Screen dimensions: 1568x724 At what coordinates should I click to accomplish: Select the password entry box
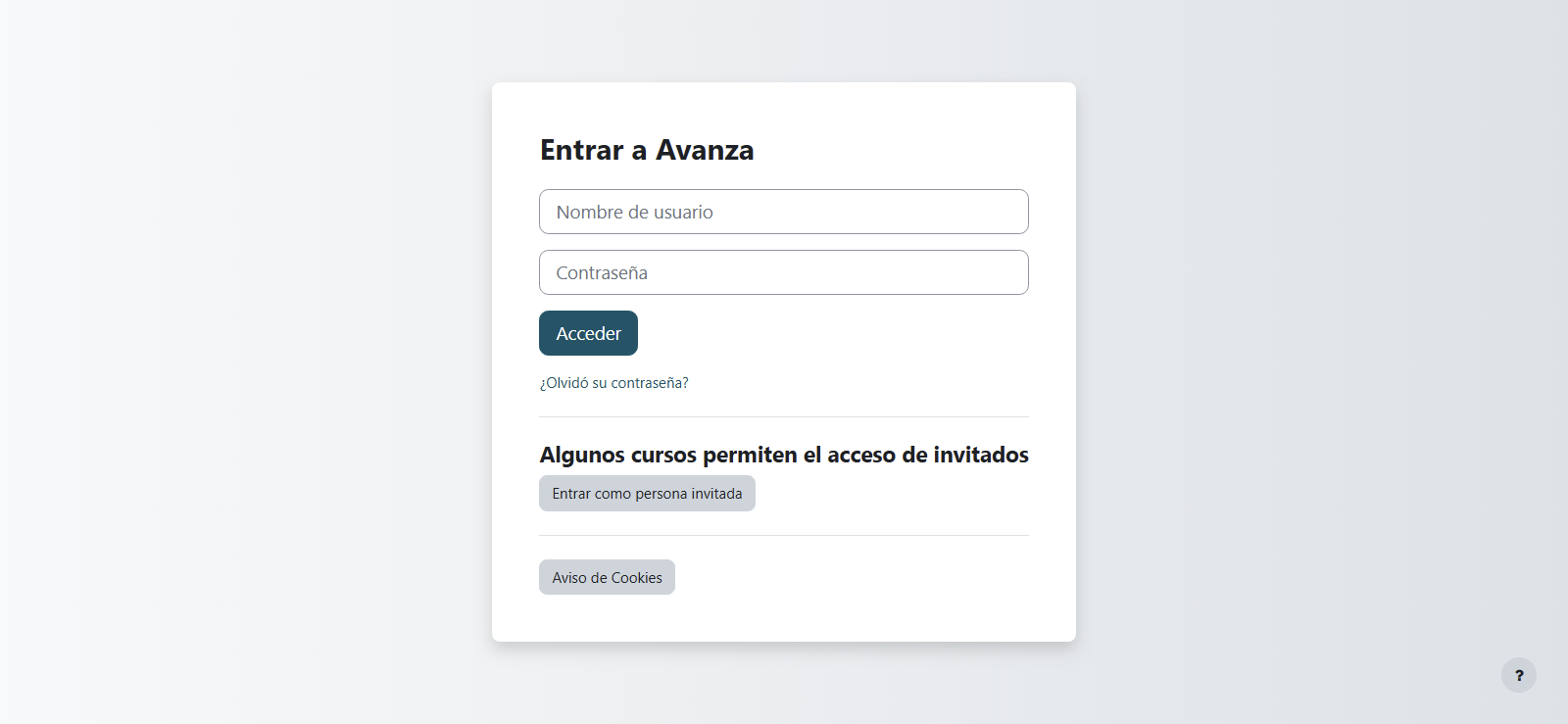coord(784,272)
